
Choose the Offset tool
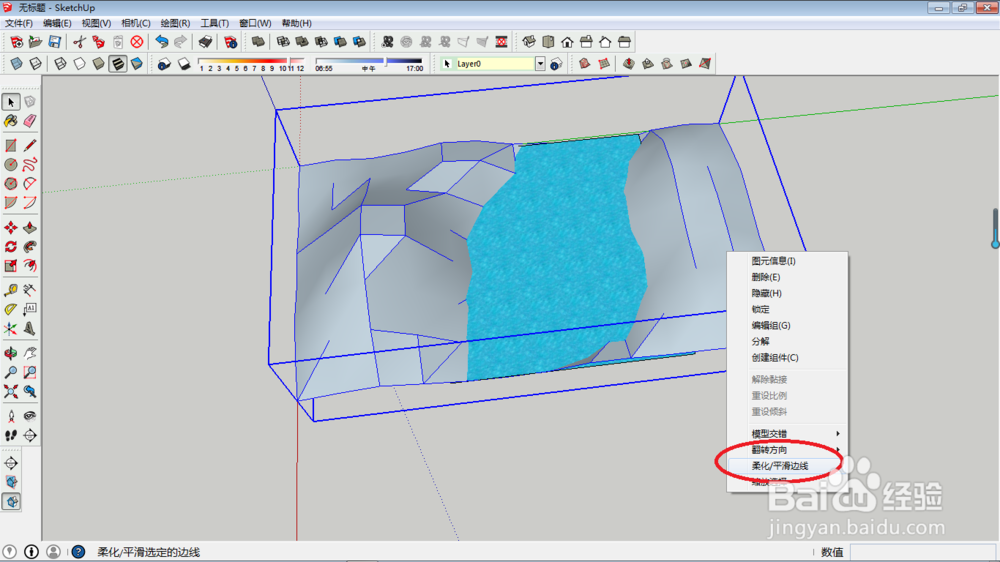(x=30, y=265)
